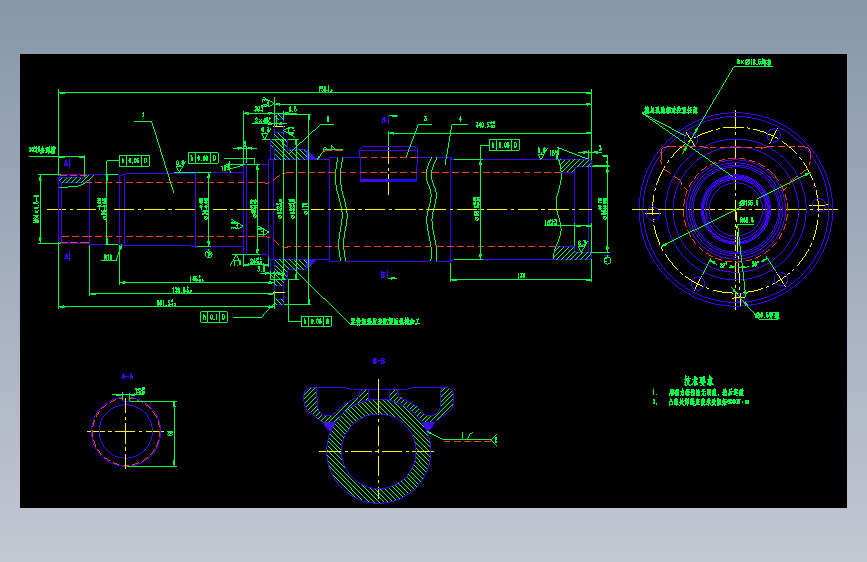Pick the hatched ring in the B-B cross-section

(x=379, y=451)
